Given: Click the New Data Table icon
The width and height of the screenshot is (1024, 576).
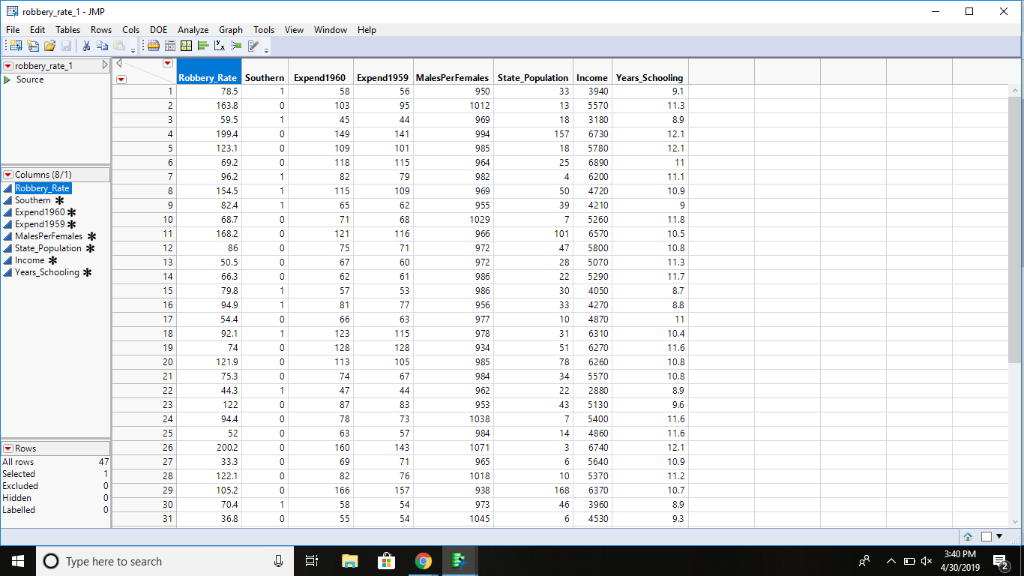Looking at the screenshot, I should point(16,46).
